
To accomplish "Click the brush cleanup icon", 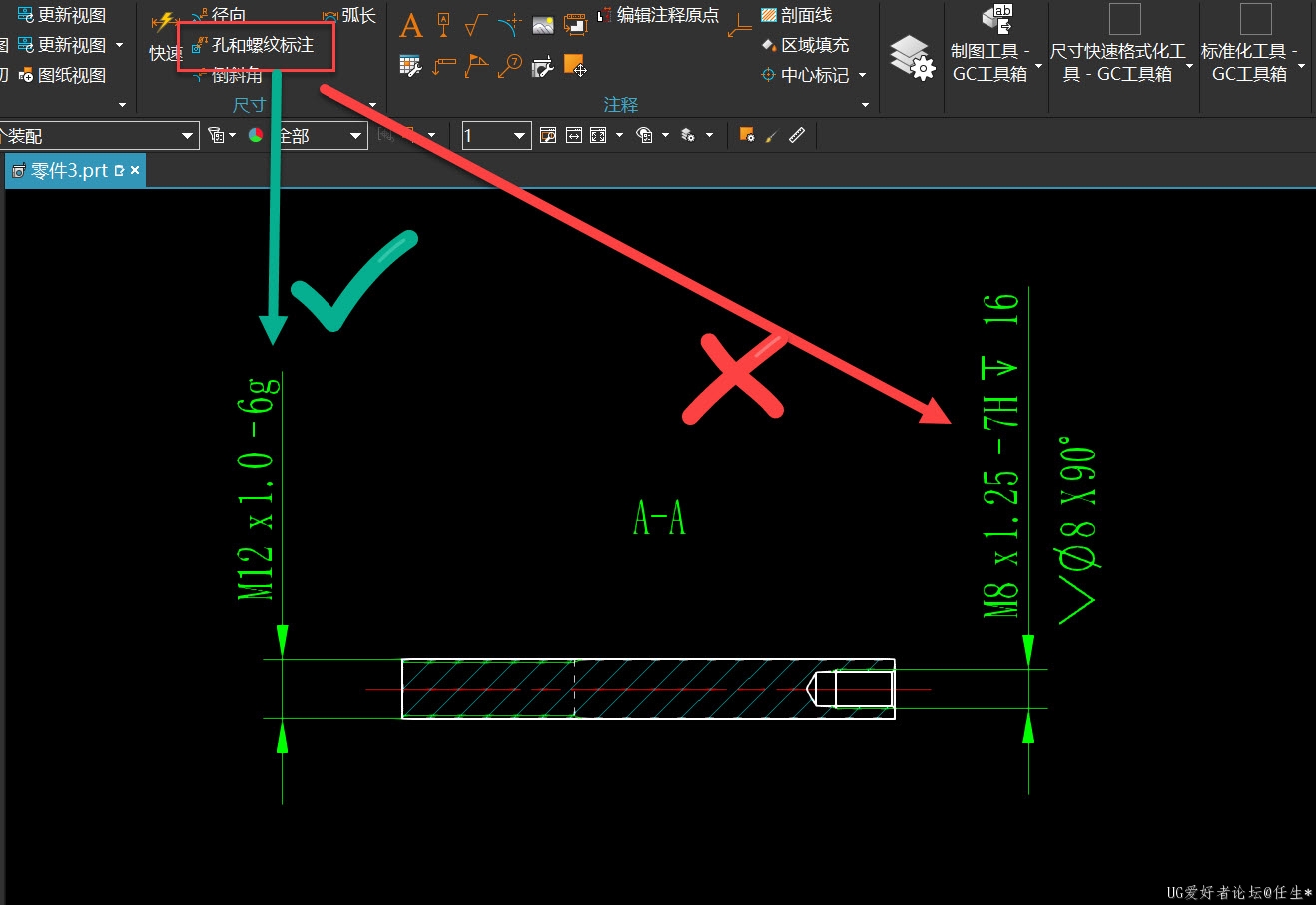I will (771, 135).
